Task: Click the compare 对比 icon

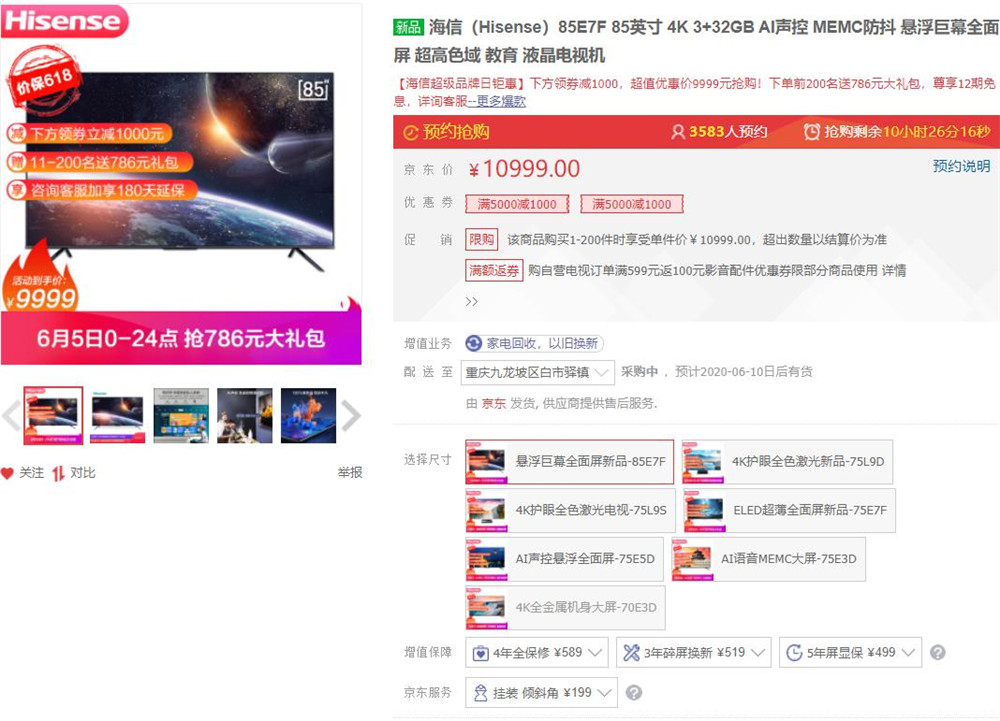Action: tap(58, 473)
